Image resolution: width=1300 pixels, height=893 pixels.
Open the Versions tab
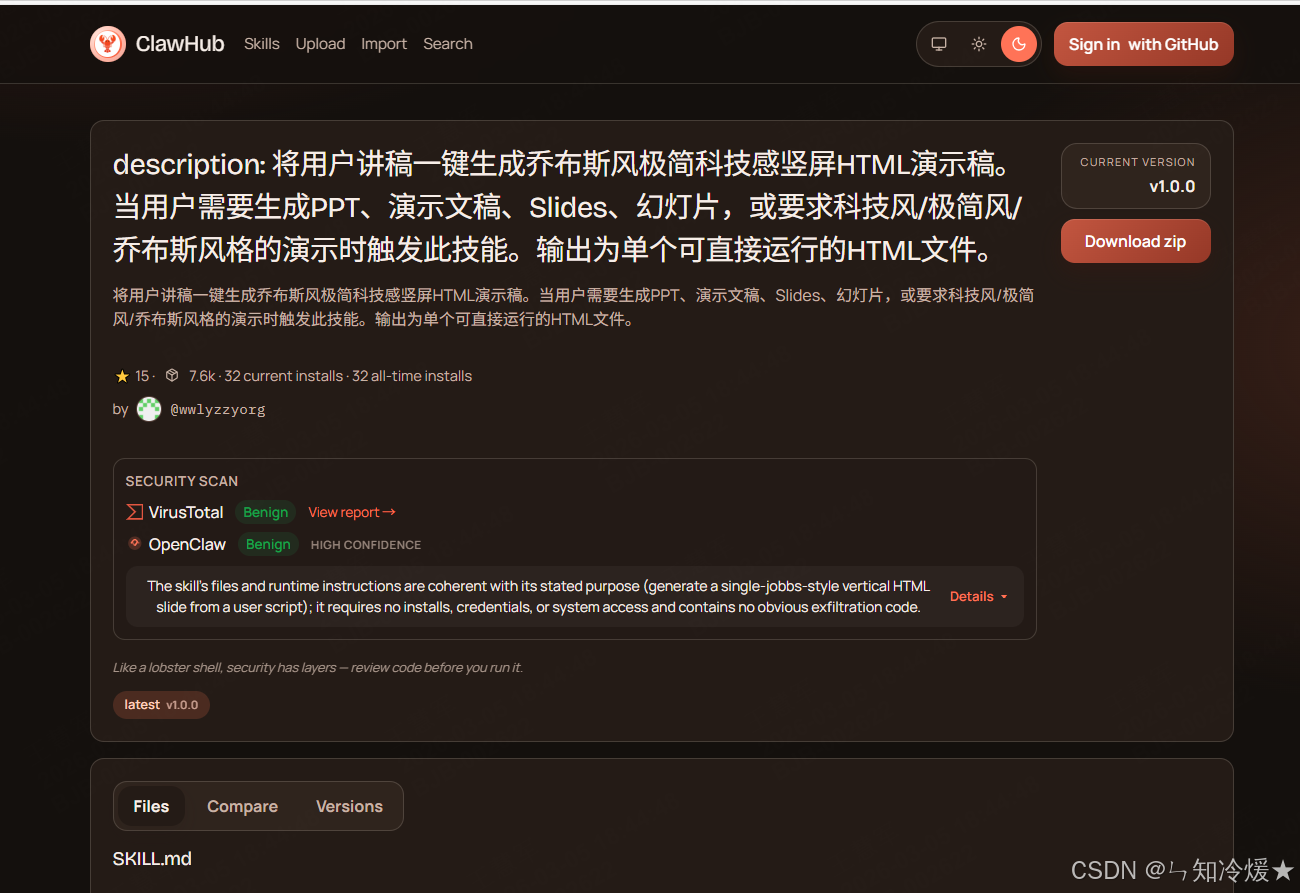coord(349,806)
